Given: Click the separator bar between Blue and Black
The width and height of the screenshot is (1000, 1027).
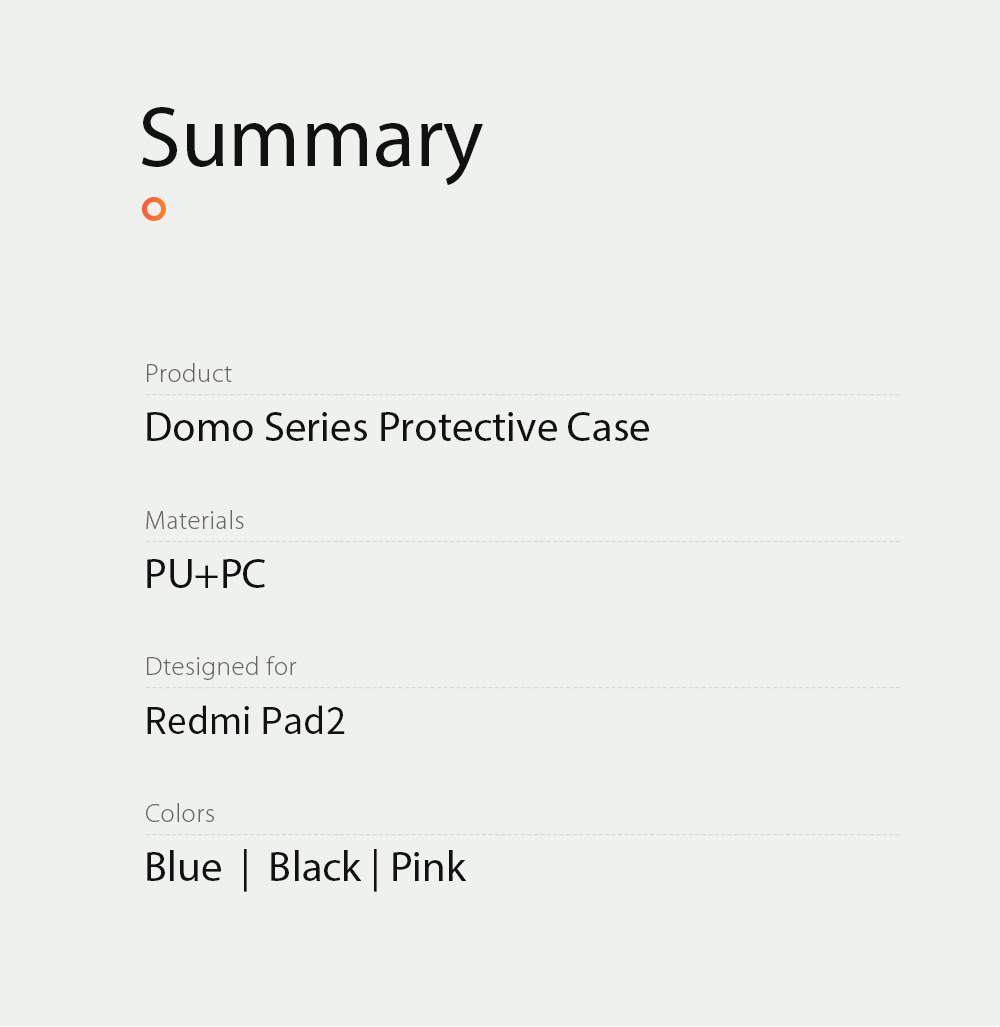Looking at the screenshot, I should (x=245, y=868).
